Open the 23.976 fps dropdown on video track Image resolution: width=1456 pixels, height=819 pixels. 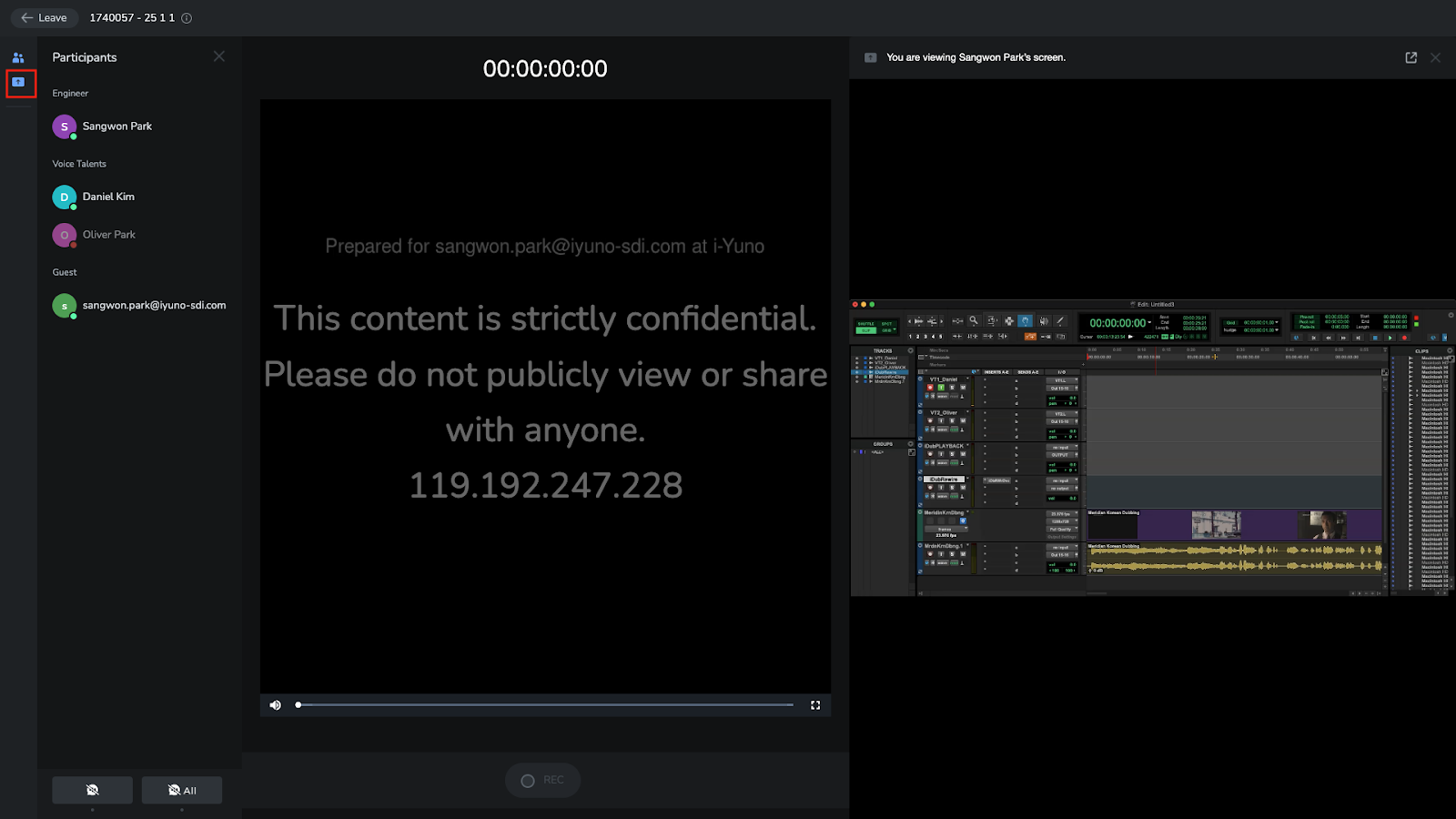(x=1062, y=514)
